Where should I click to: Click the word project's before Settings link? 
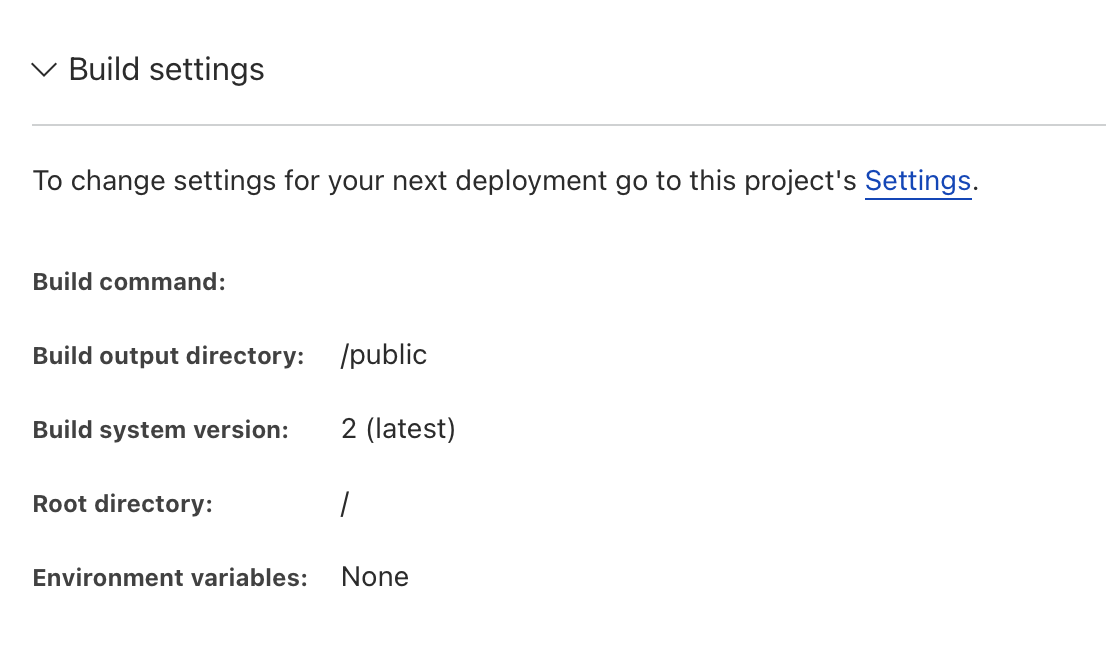pos(803,181)
